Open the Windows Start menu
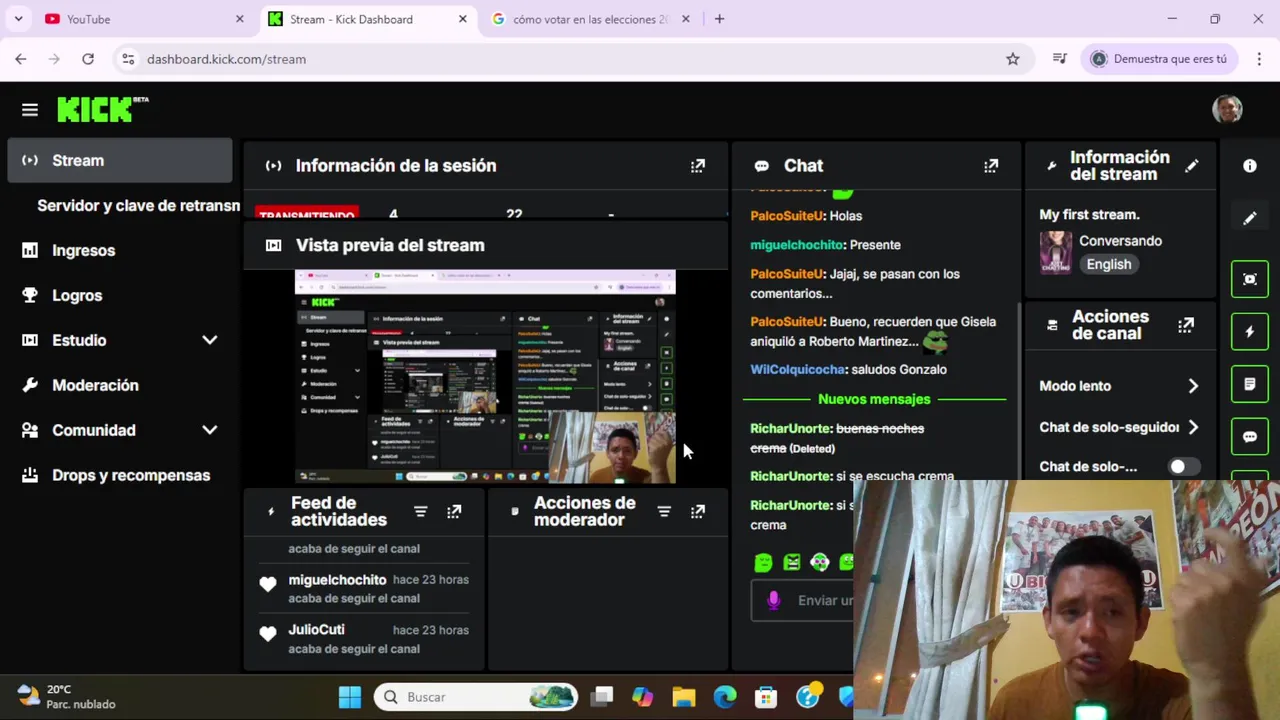The height and width of the screenshot is (720, 1280). click(350, 697)
